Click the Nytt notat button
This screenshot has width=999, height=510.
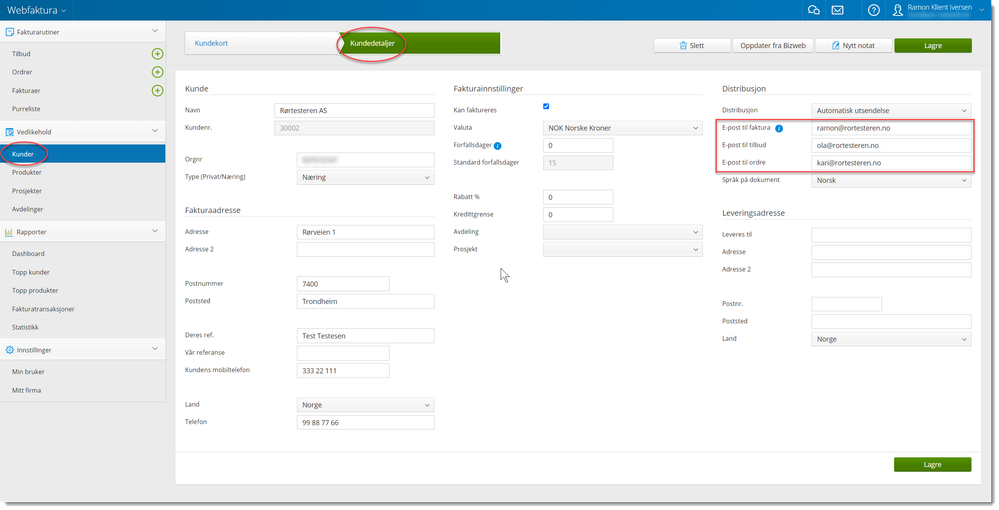pyautogui.click(x=852, y=45)
